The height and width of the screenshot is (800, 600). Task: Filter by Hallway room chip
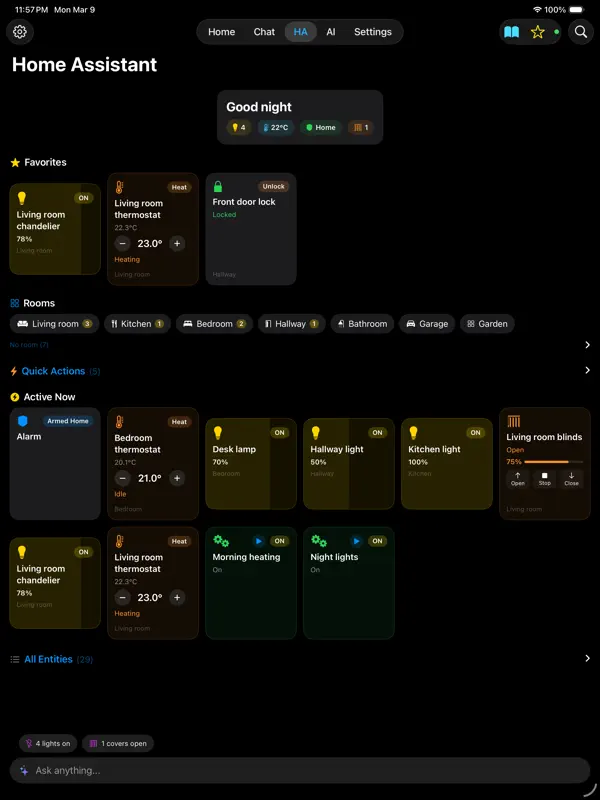pyautogui.click(x=291, y=323)
